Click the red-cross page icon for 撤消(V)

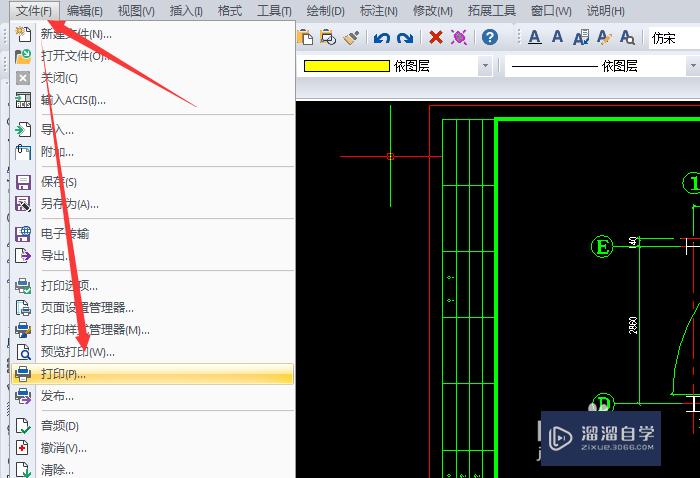pos(22,448)
